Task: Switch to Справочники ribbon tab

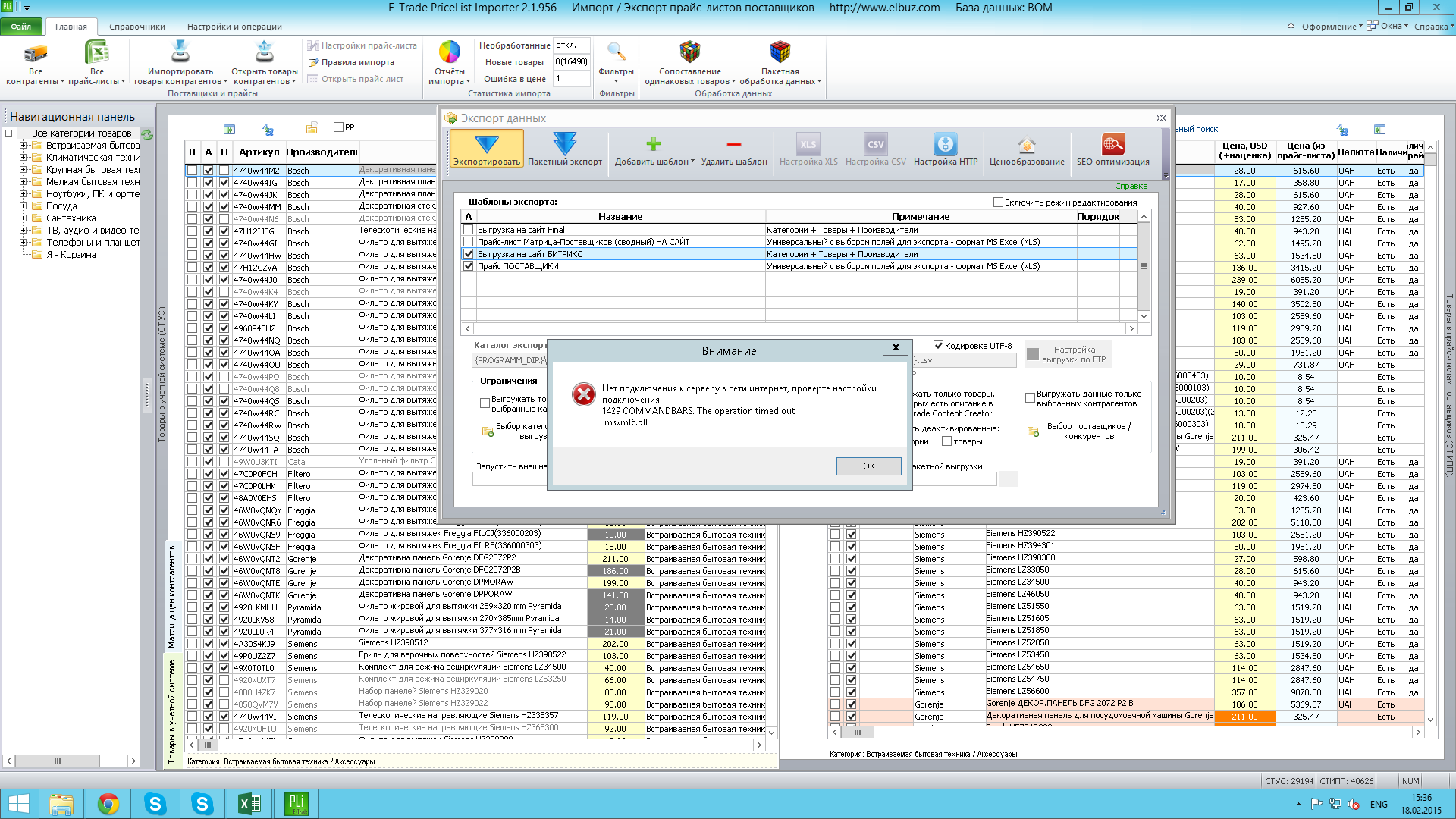Action: (x=137, y=27)
